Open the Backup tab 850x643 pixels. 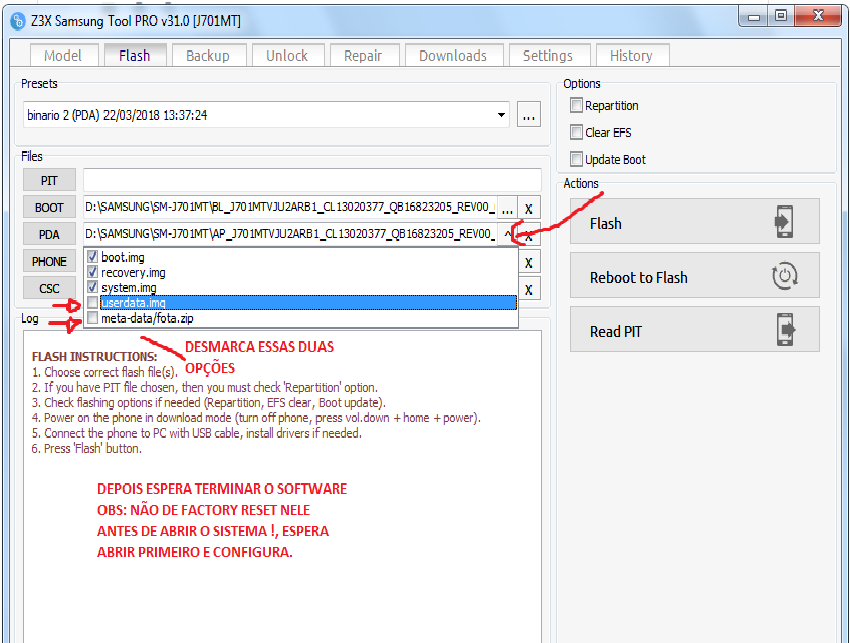(x=208, y=56)
